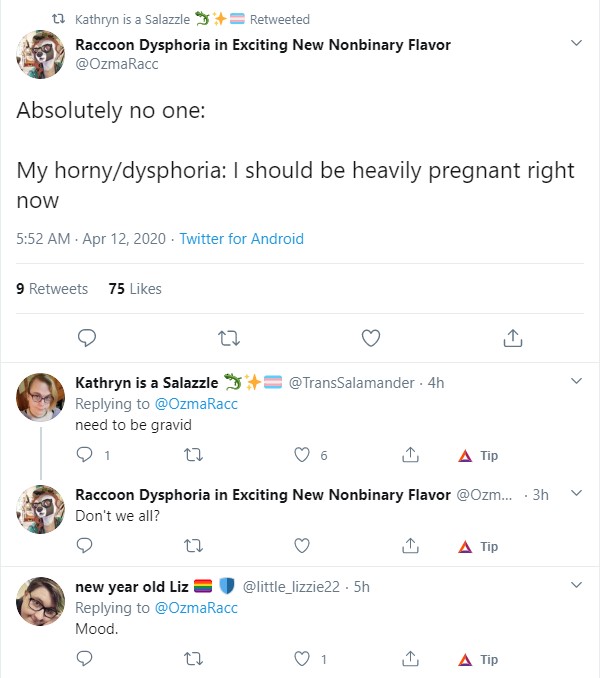Reply to "need to be gravid" tweet
Viewport: 607px width, 678px height.
[84, 454]
